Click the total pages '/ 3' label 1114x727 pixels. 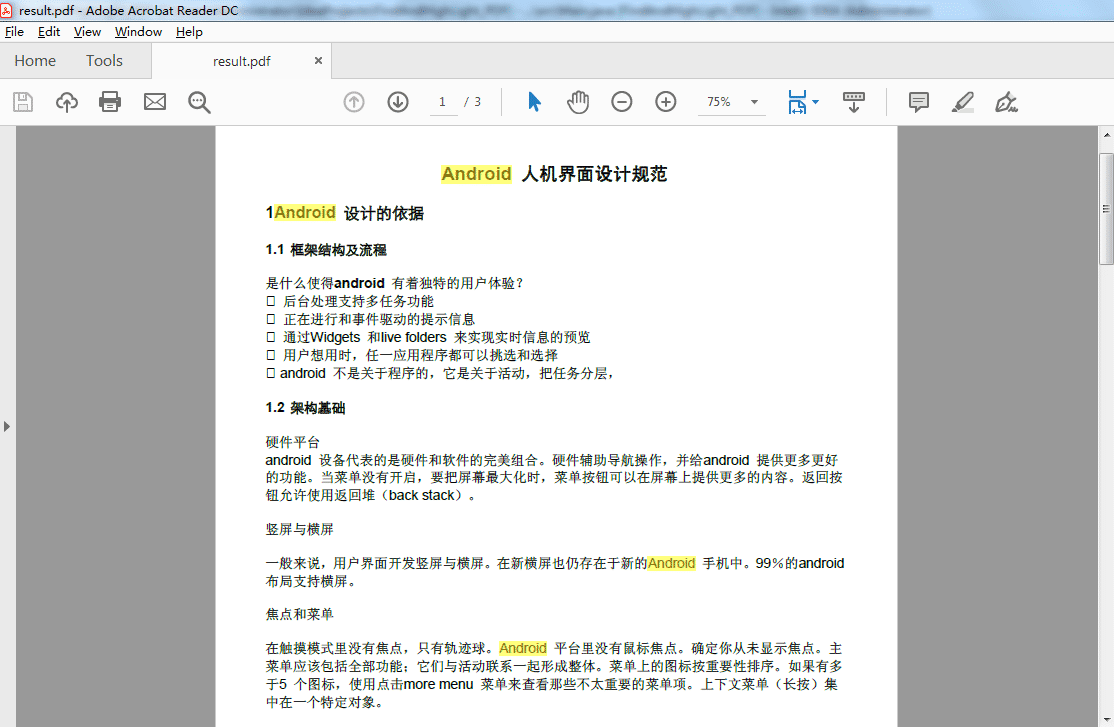[473, 102]
